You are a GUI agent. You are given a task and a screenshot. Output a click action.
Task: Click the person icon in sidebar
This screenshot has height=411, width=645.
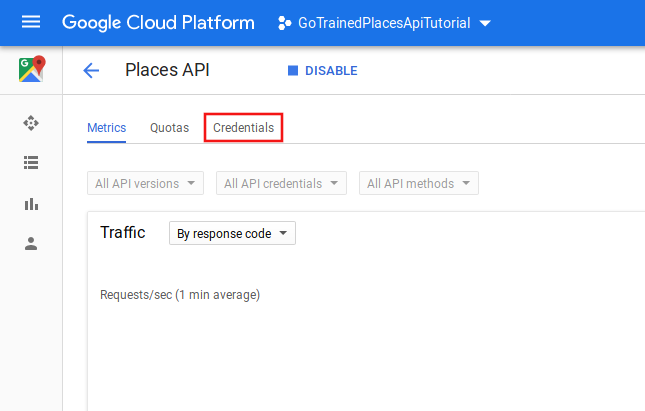pyautogui.click(x=31, y=244)
